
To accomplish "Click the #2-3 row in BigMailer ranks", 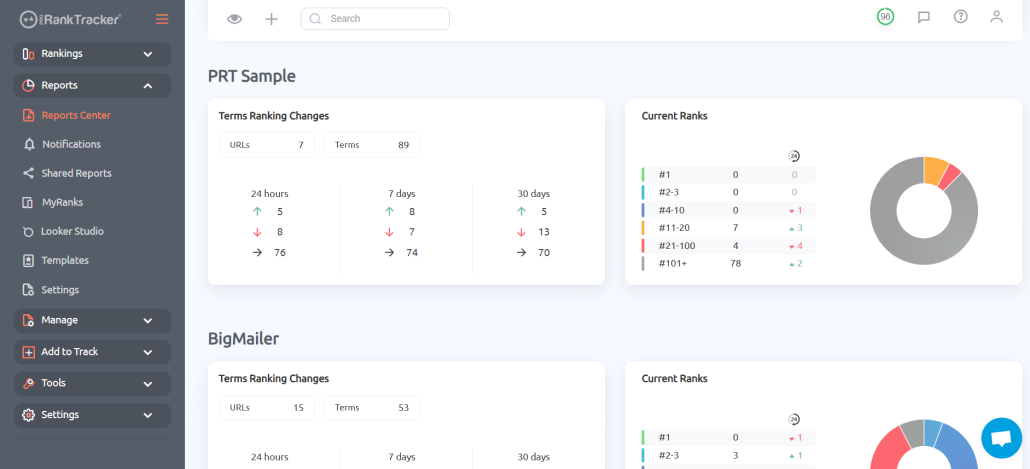I will coord(728,455).
